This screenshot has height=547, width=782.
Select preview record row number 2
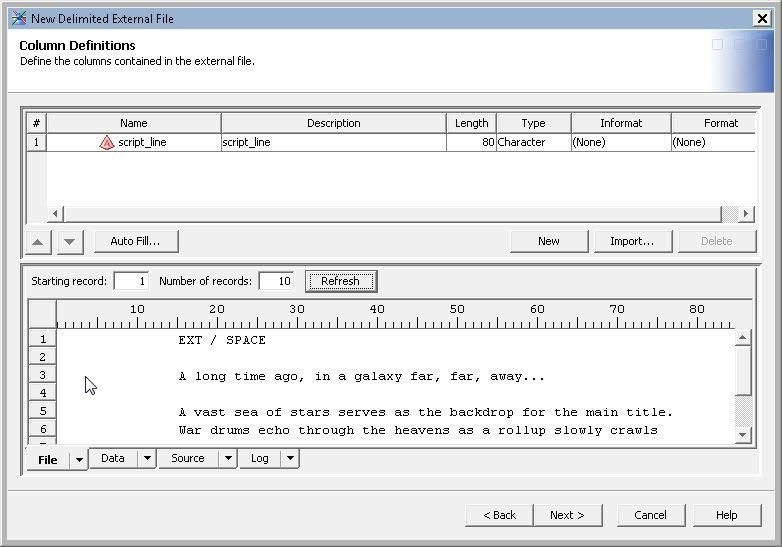43,357
